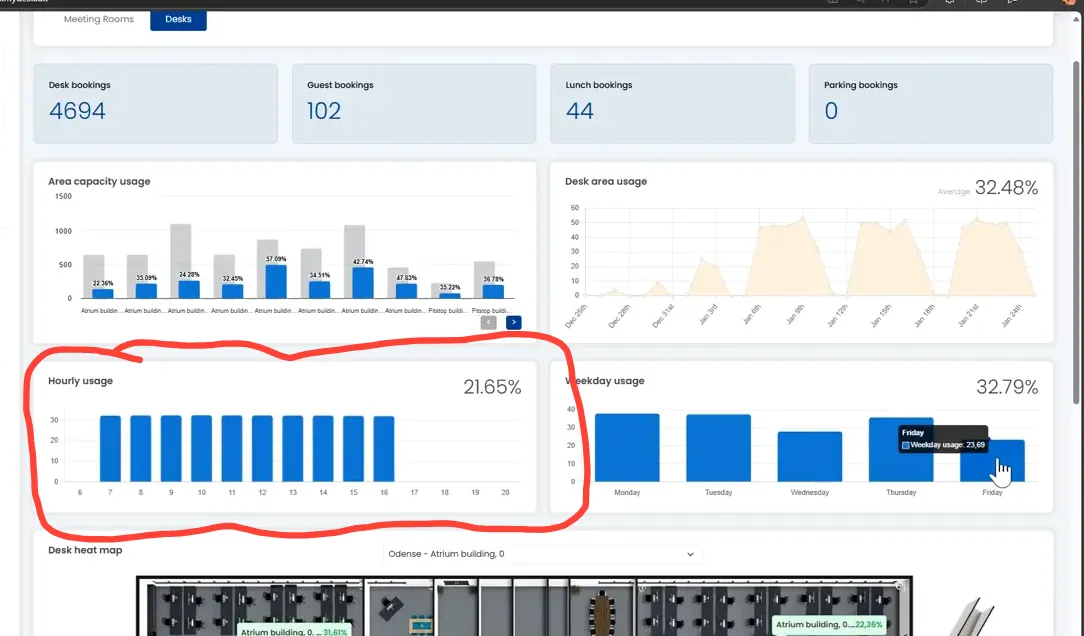Screen dimensions: 1084x636
Task: Click the hour 12 hourly usage bar
Action: [x=263, y=448]
